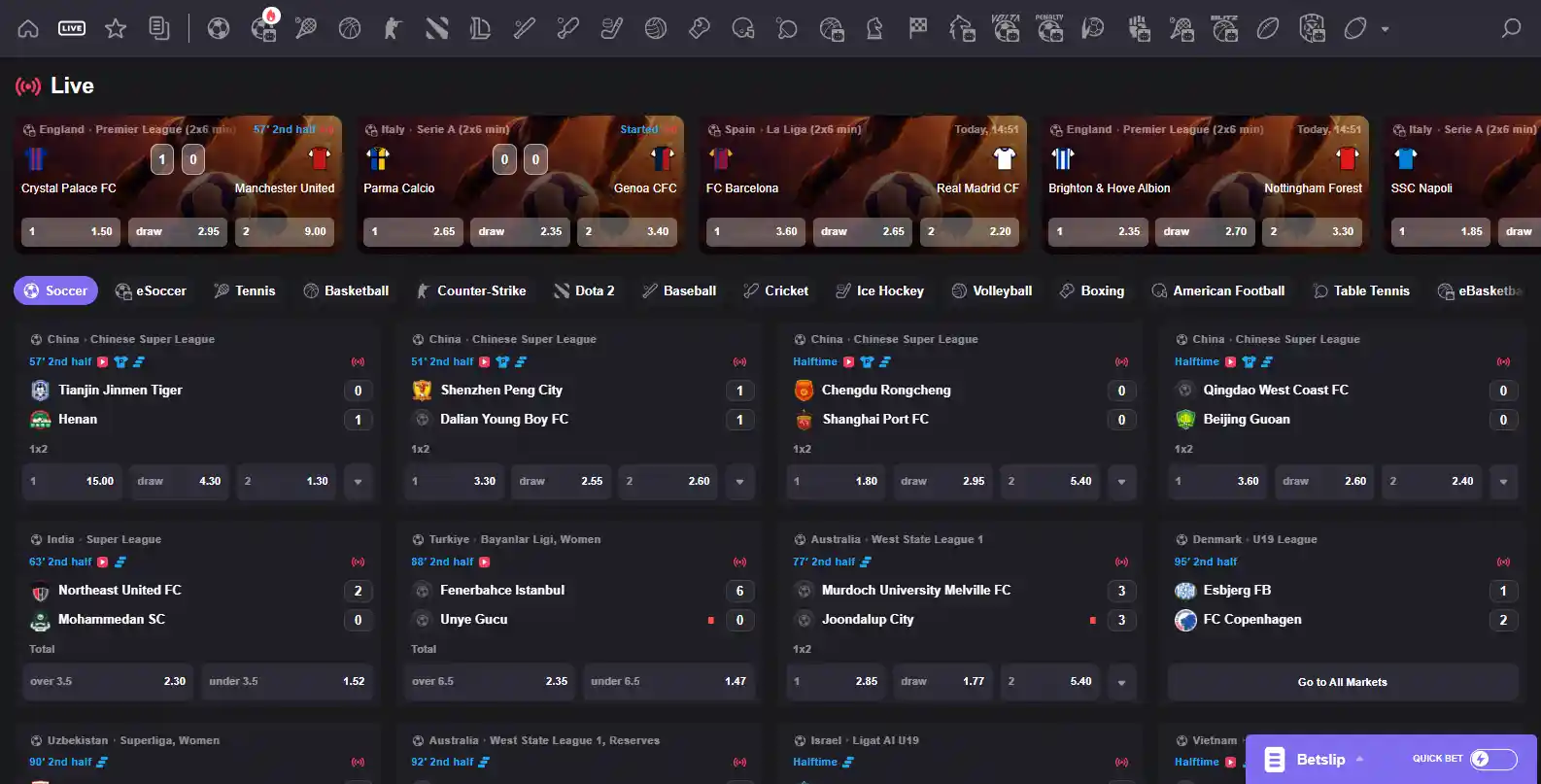Pick draw at 2.35 for Parma vs Genoa

521,231
